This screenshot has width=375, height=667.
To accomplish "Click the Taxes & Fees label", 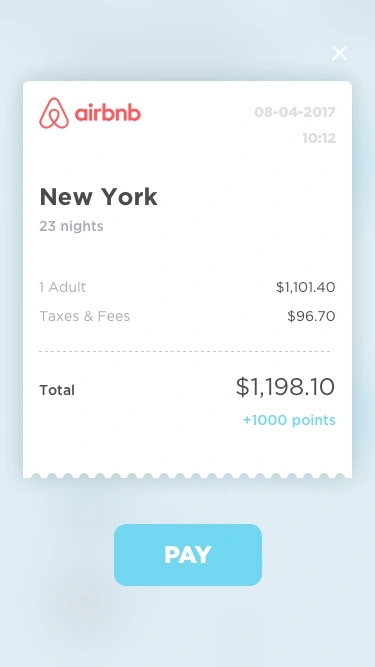I will pos(85,316).
